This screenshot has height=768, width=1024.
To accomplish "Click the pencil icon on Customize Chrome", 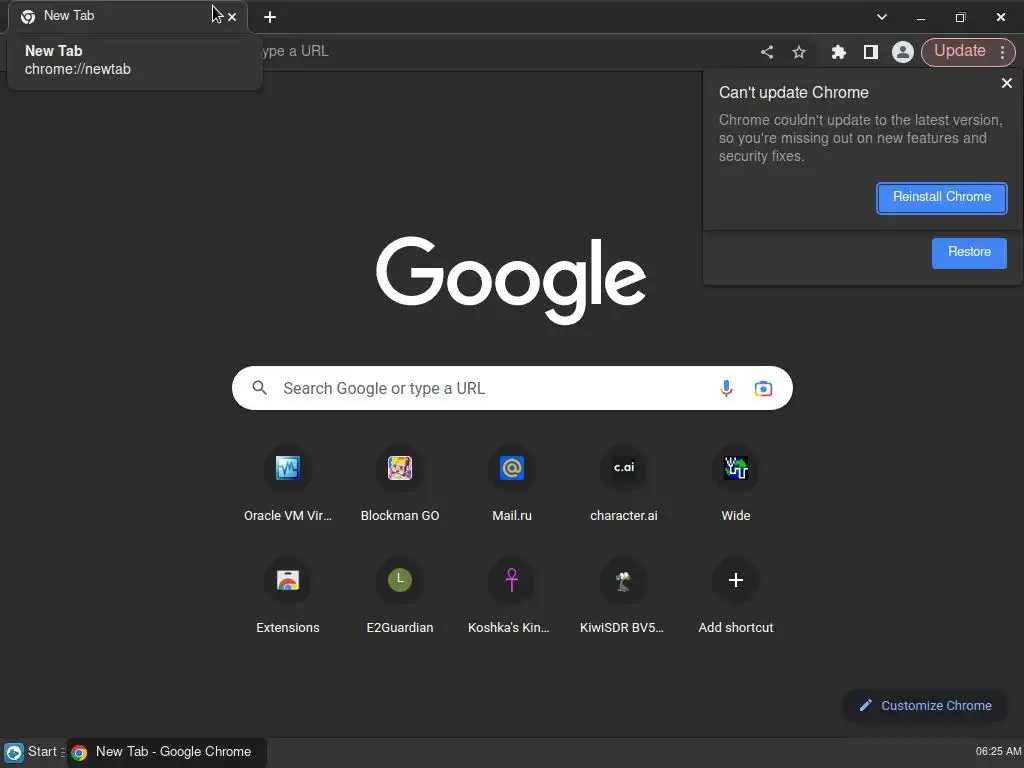I will tap(865, 705).
